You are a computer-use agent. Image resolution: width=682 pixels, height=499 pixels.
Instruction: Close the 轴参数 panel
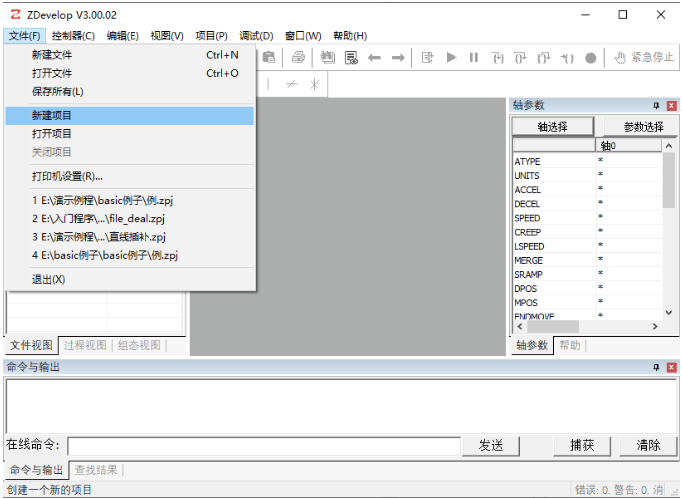coord(672,105)
